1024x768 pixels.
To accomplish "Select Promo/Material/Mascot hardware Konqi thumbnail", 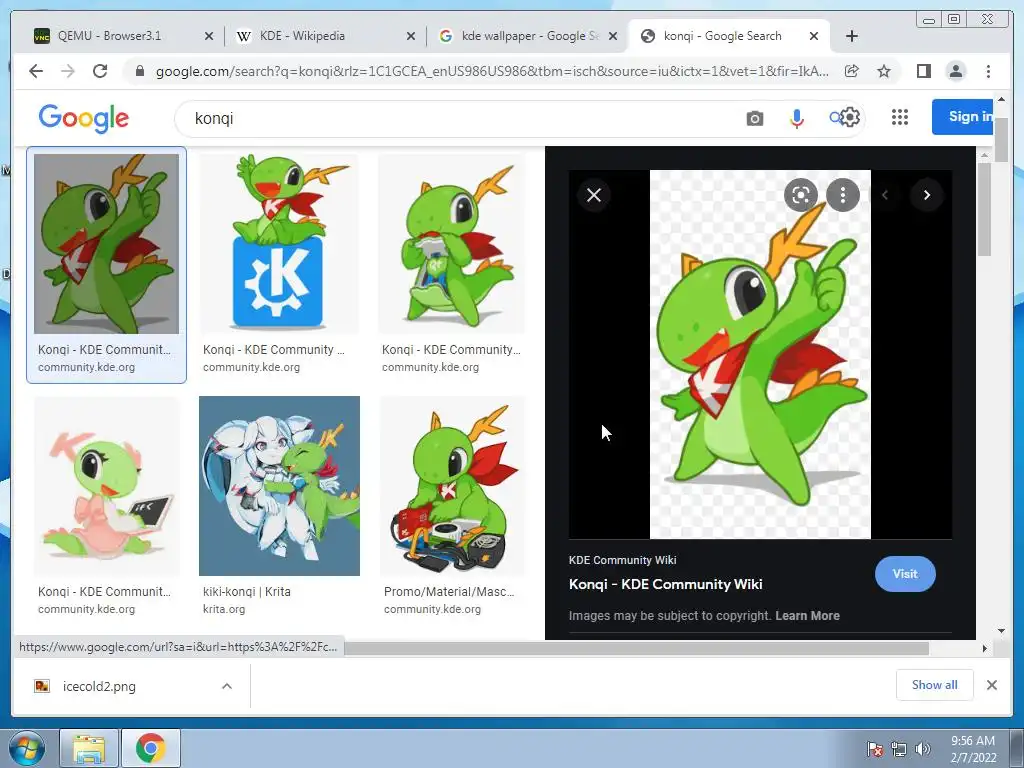I will tap(452, 486).
